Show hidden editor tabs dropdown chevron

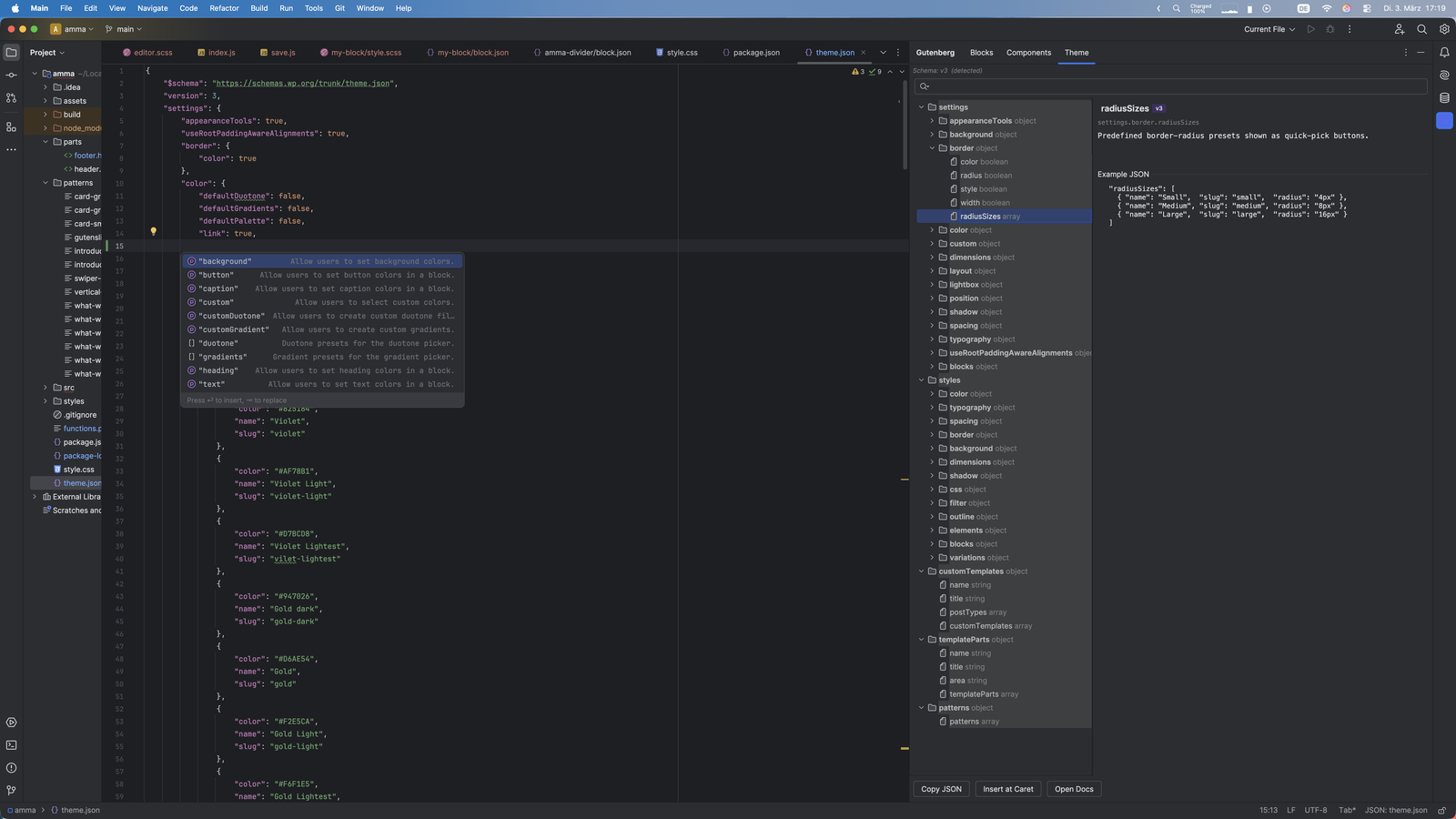point(883,53)
